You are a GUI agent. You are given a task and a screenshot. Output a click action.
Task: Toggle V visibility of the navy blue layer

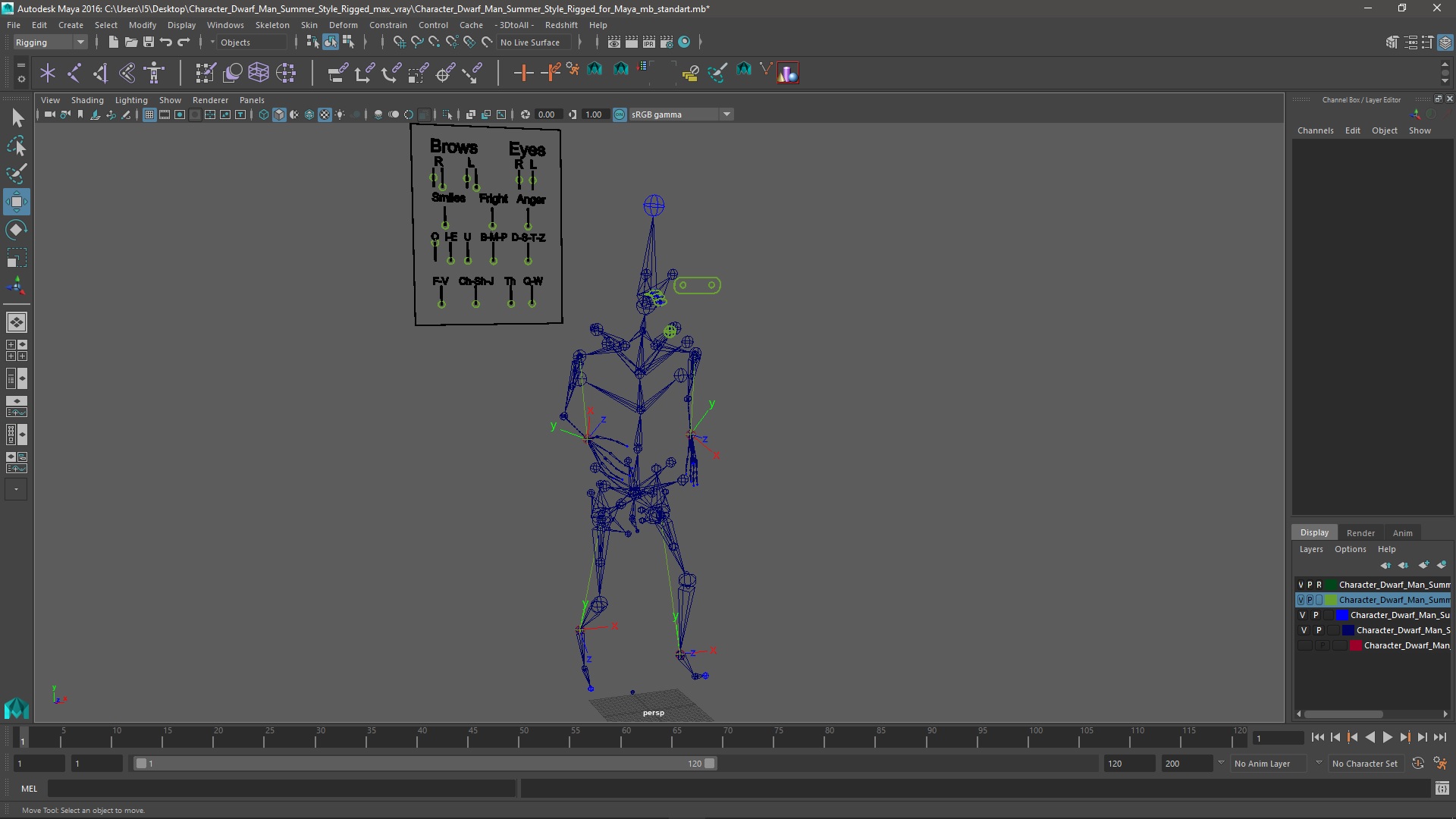pyautogui.click(x=1304, y=630)
